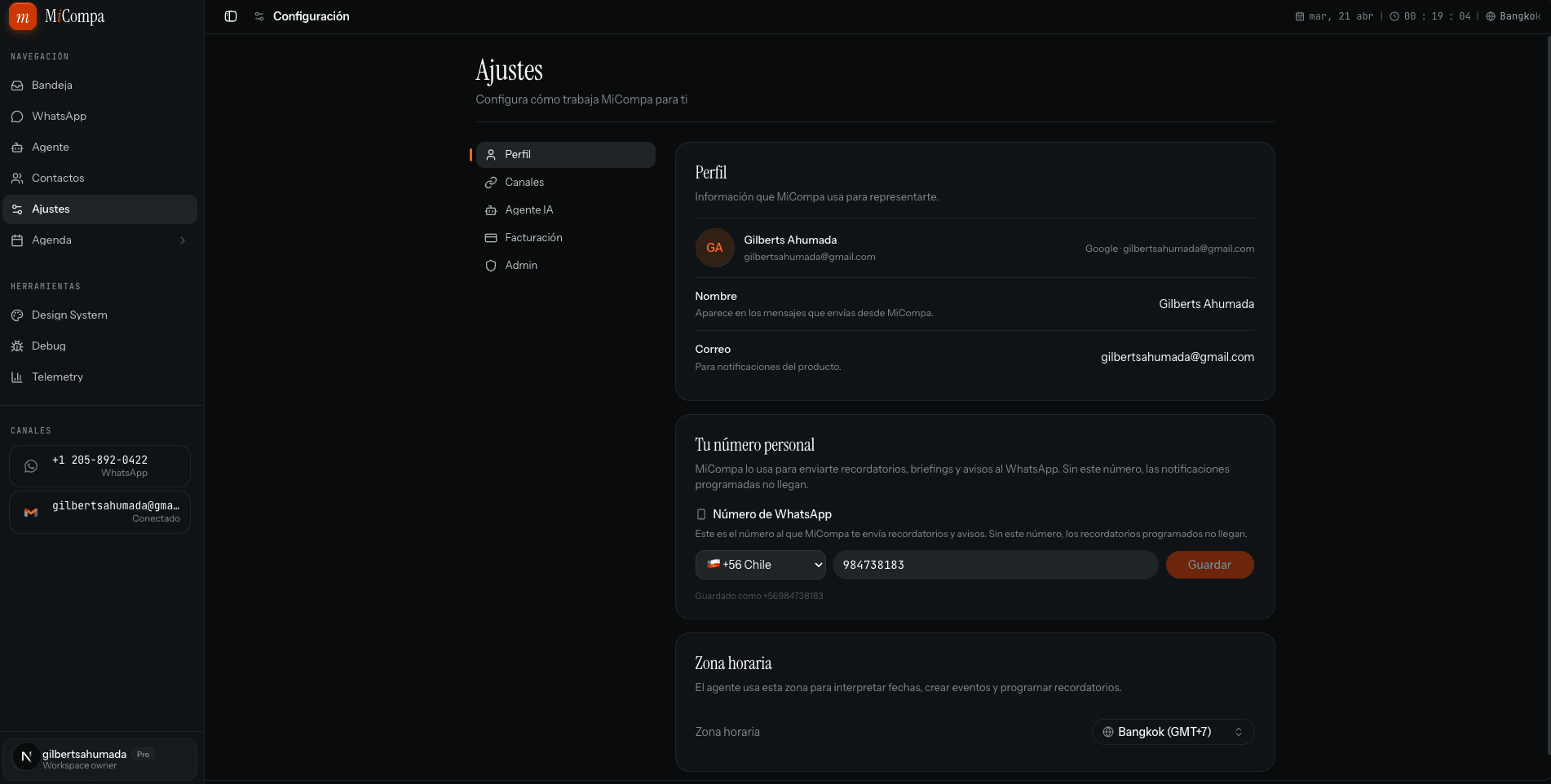Image resolution: width=1551 pixels, height=784 pixels.
Task: Click the Pro badge next to gilbertsahumada
Action: tap(144, 755)
